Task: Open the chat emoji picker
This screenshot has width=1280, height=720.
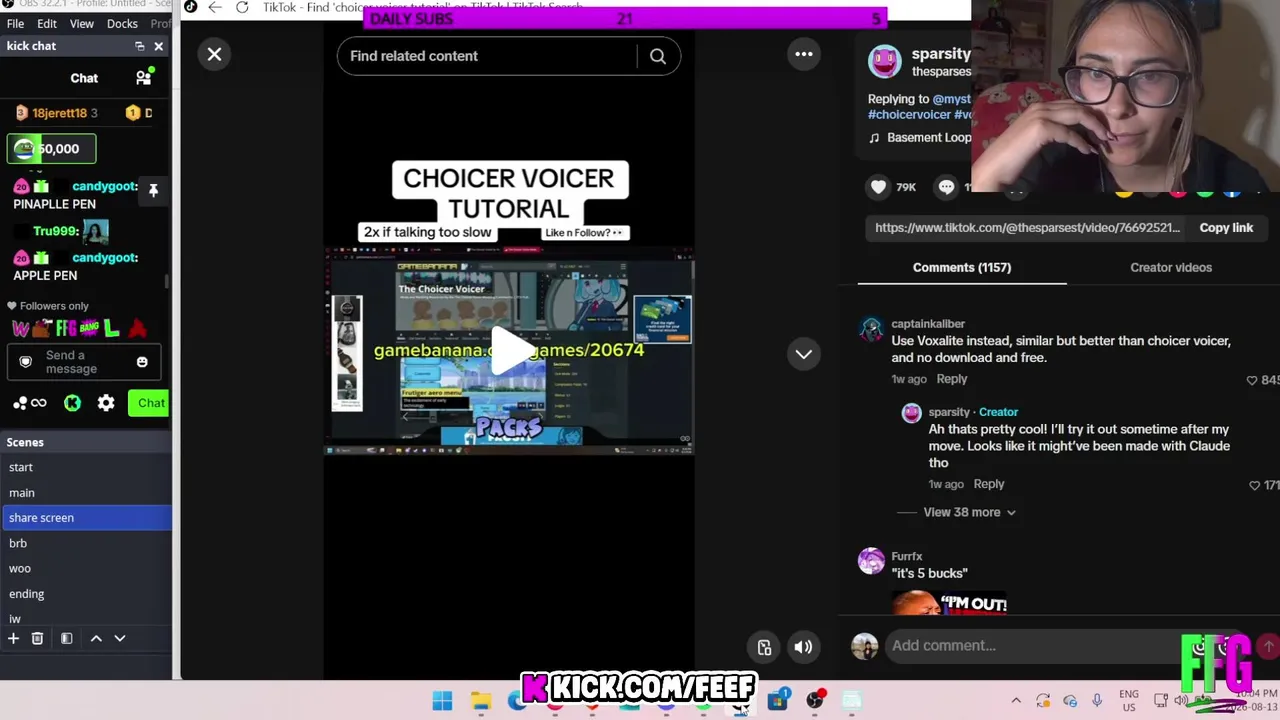Action: click(x=142, y=362)
